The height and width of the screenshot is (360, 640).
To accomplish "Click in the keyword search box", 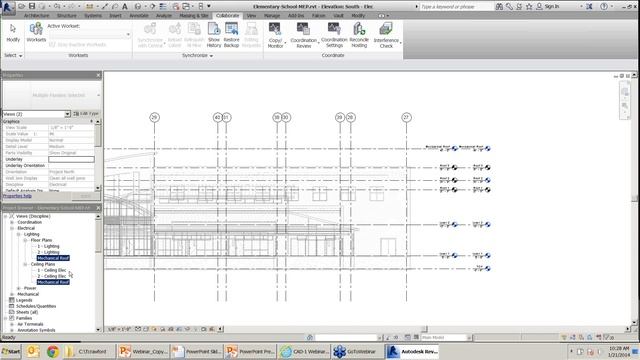I will click(x=456, y=7).
